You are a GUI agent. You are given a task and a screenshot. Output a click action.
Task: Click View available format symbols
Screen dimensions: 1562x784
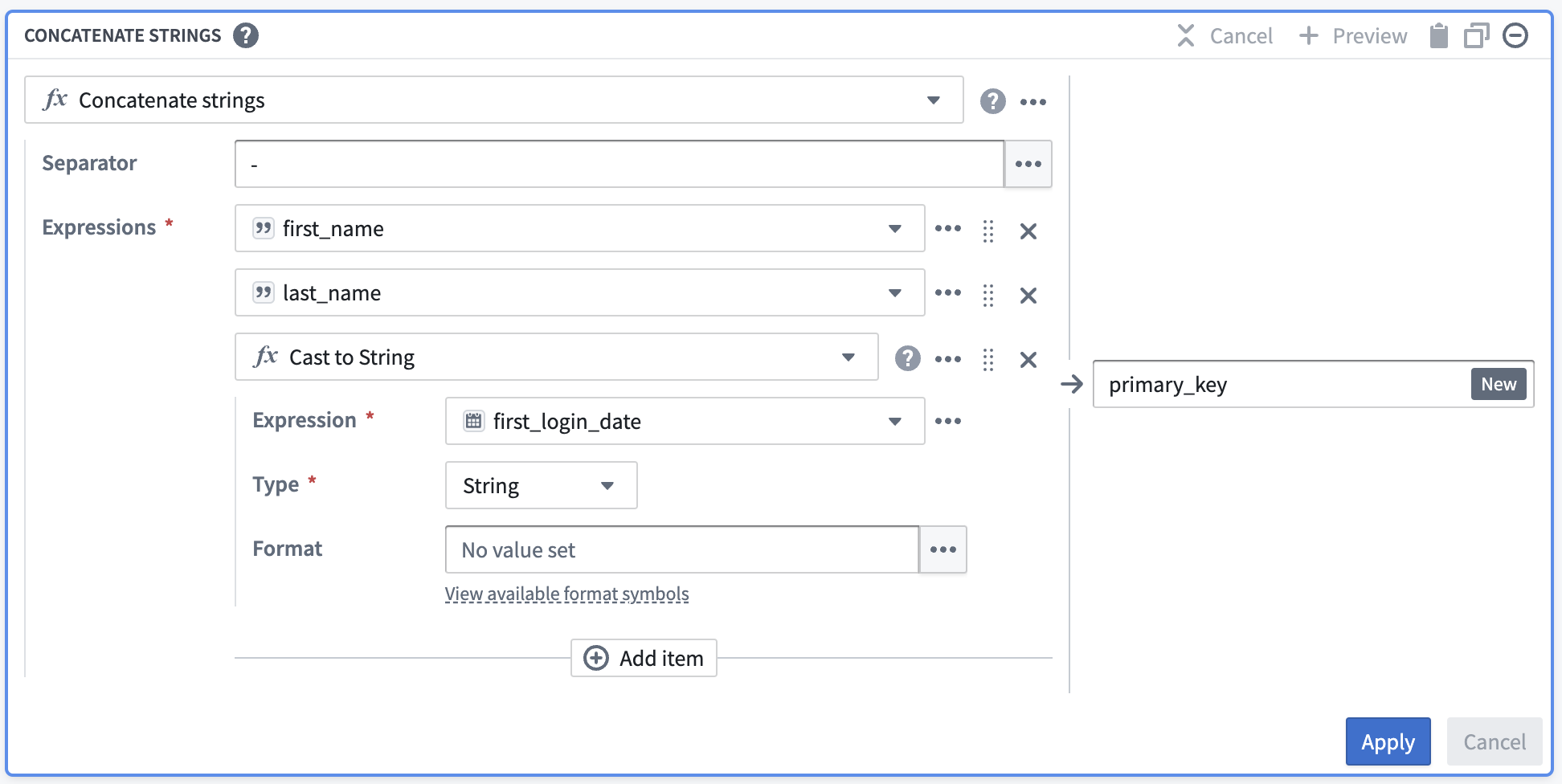566,594
